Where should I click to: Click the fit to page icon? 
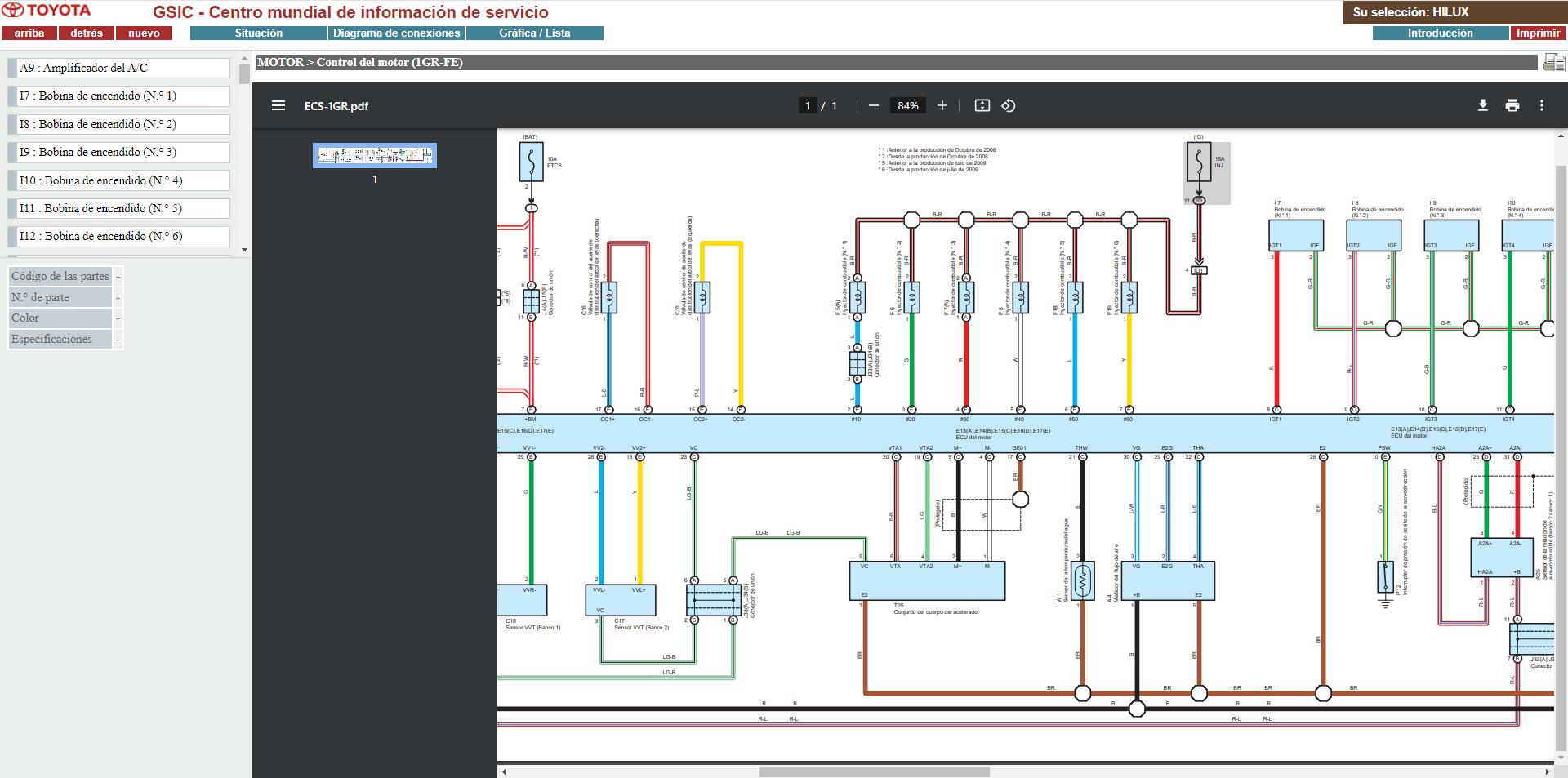point(982,105)
